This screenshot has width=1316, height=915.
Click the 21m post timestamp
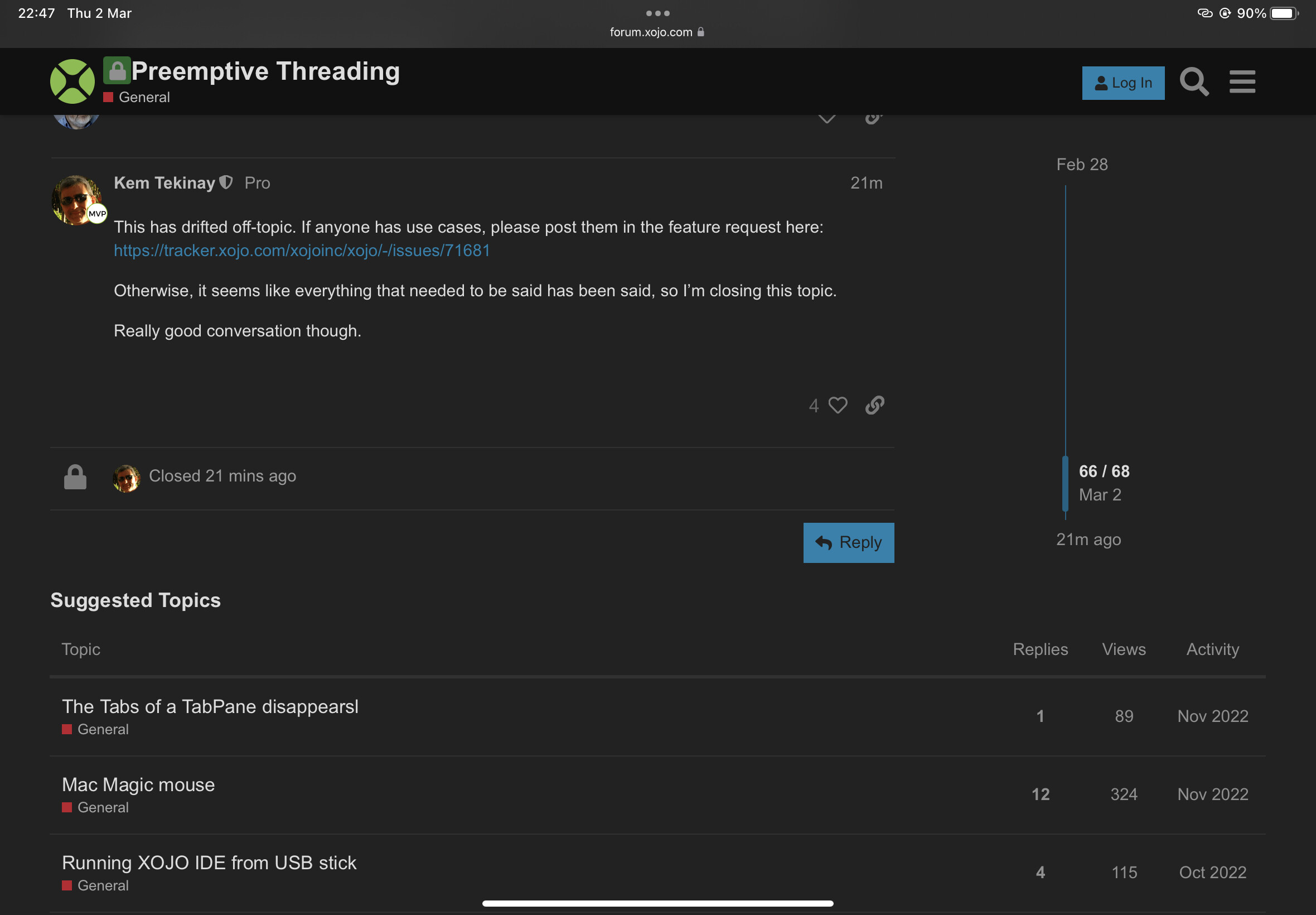point(866,183)
